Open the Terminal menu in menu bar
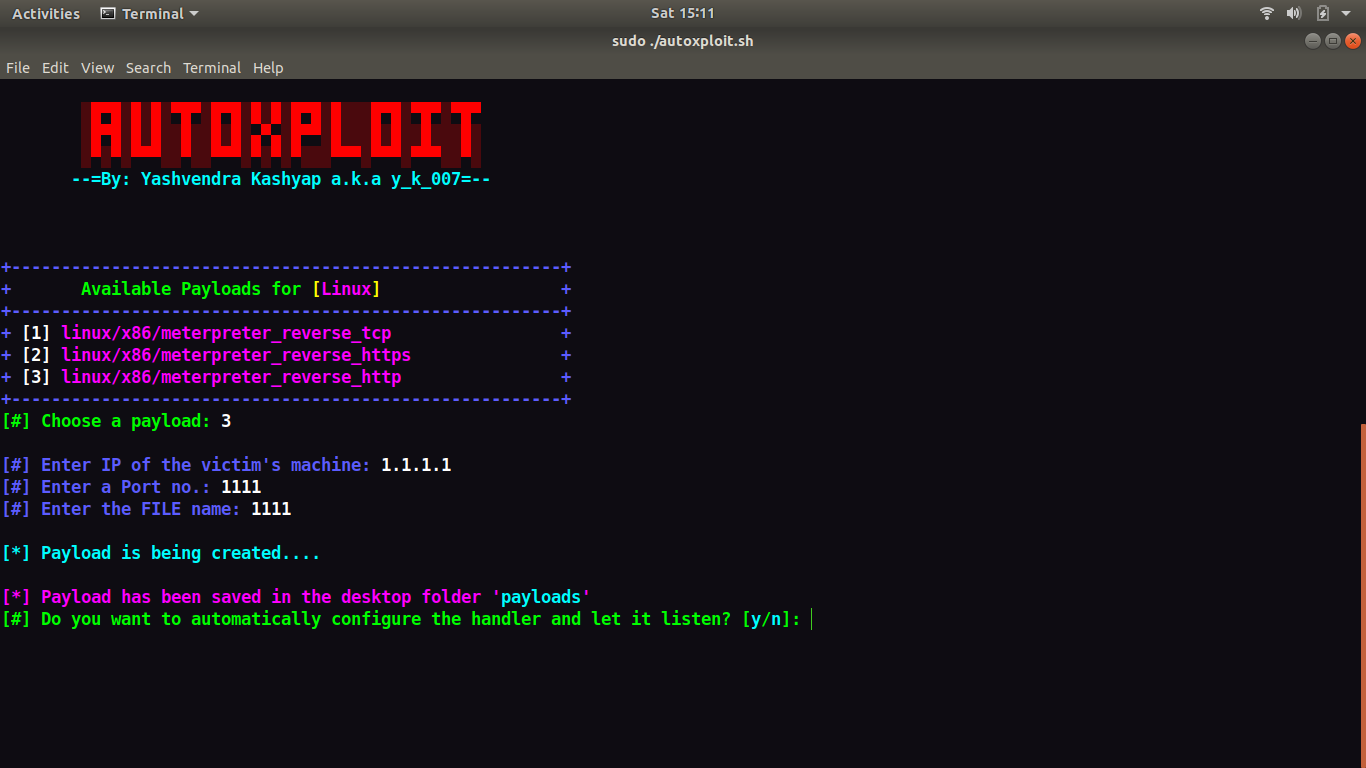Viewport: 1366px width, 768px height. [212, 68]
